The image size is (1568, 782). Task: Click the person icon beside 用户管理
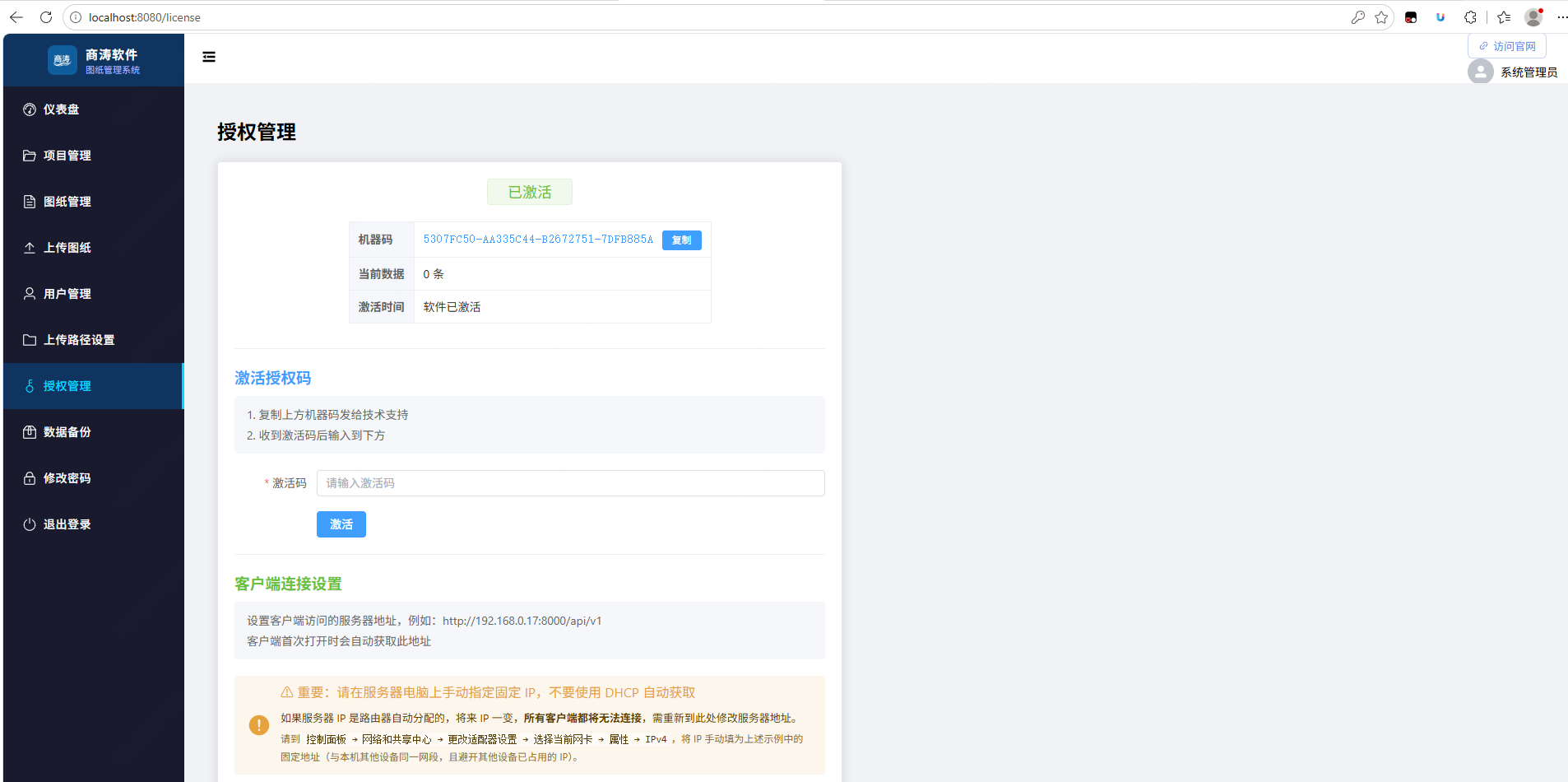point(30,294)
